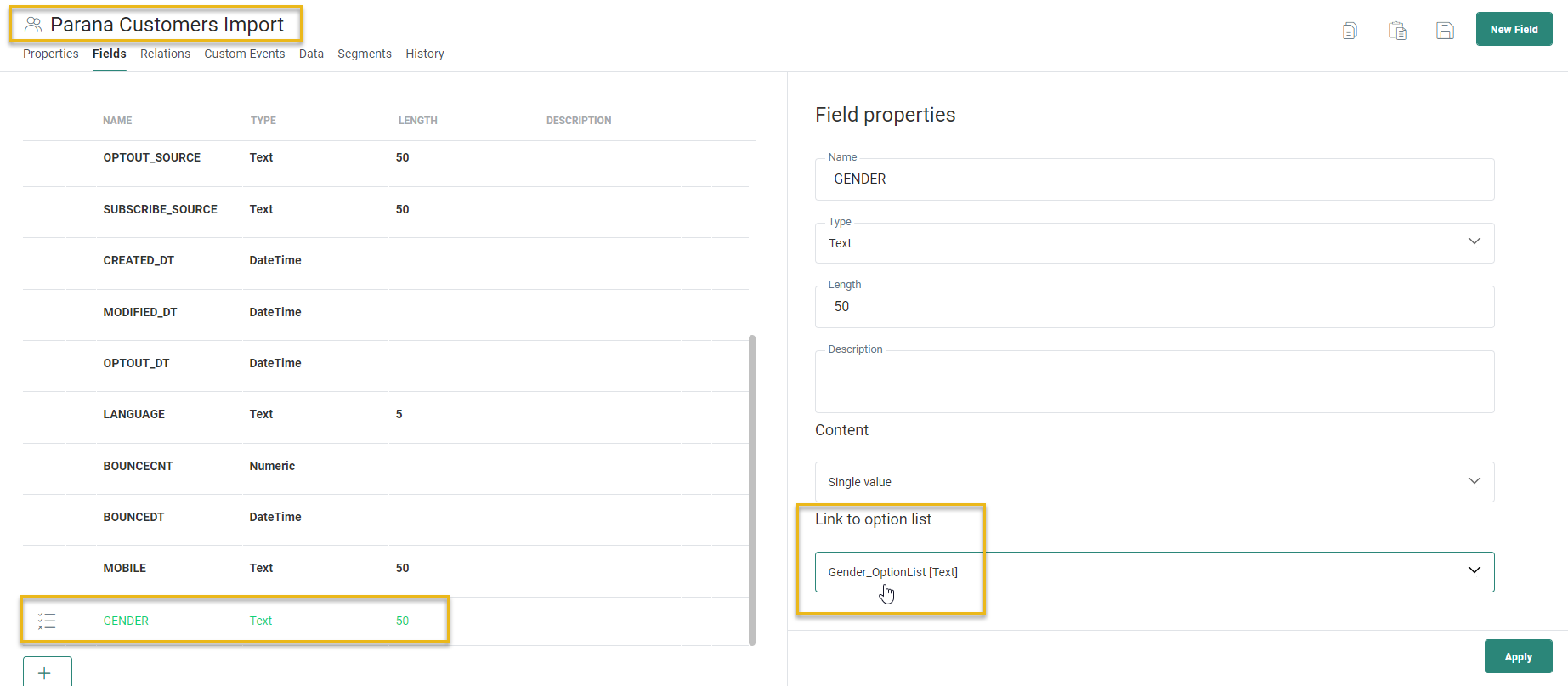Click the paste clipboard icon

[1397, 31]
